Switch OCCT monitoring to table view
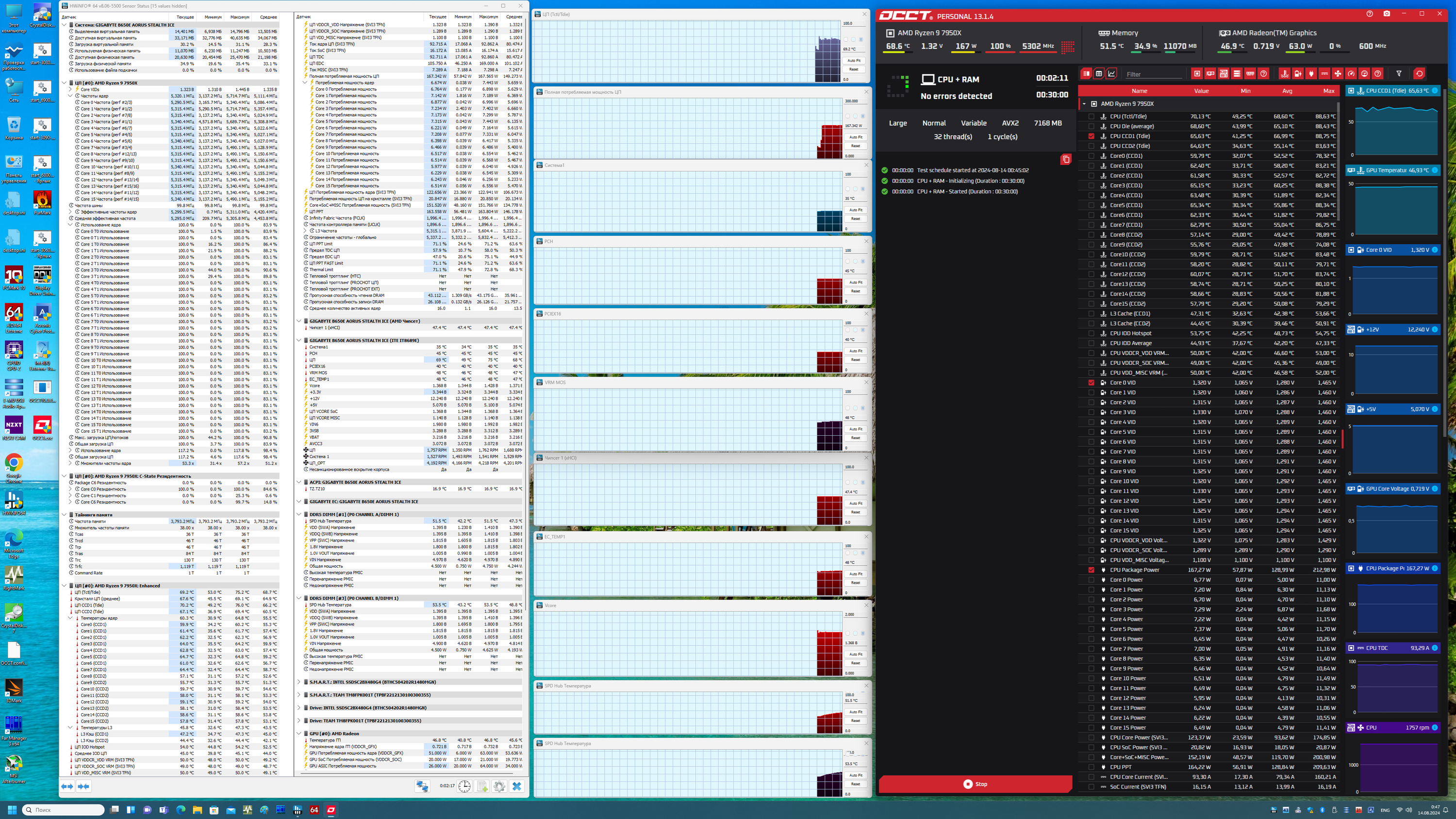This screenshot has height=819, width=1456. (1099, 73)
